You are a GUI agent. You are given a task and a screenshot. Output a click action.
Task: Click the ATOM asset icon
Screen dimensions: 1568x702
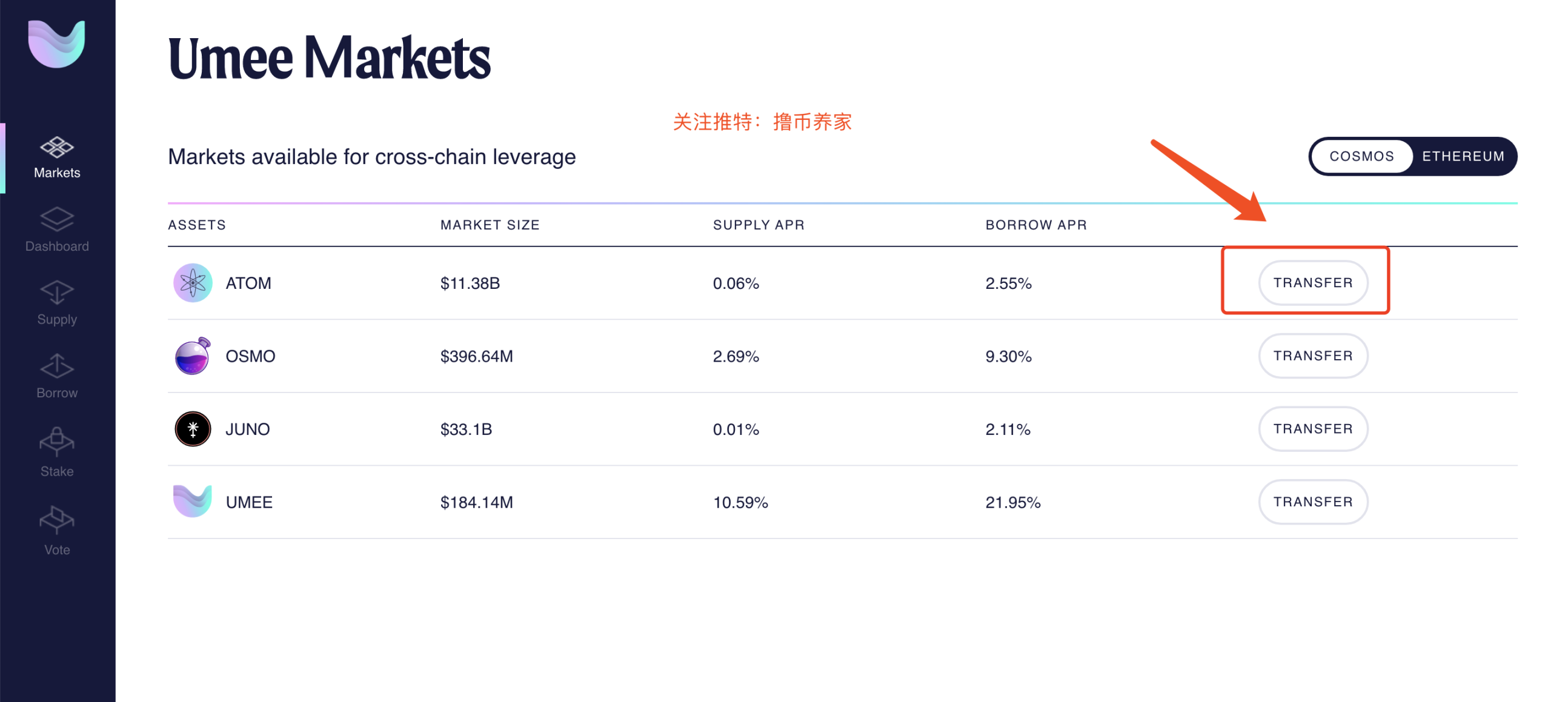(x=192, y=283)
